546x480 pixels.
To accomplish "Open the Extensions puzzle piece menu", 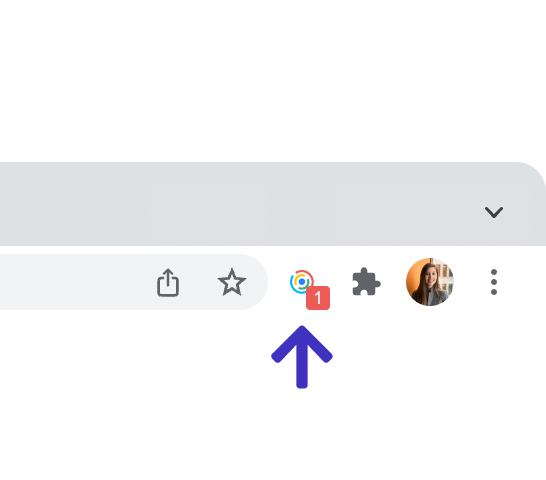I will 366,282.
